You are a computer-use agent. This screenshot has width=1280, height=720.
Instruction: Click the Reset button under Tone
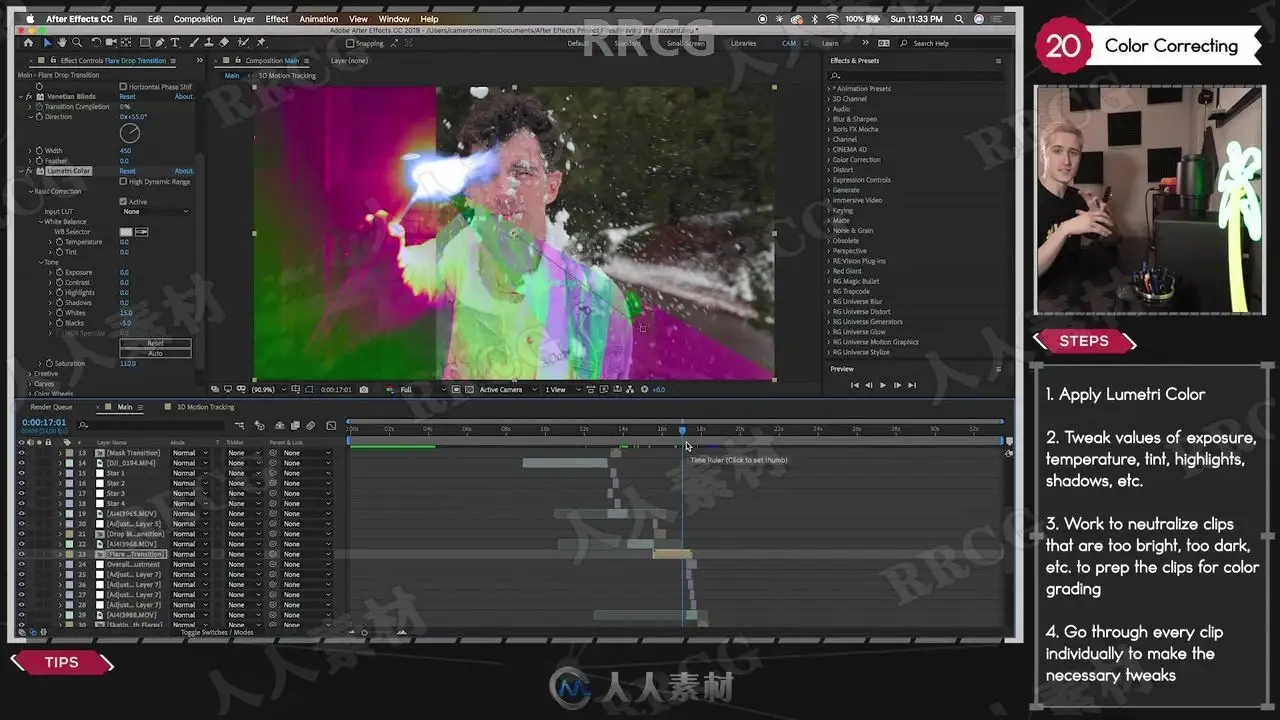[x=155, y=343]
